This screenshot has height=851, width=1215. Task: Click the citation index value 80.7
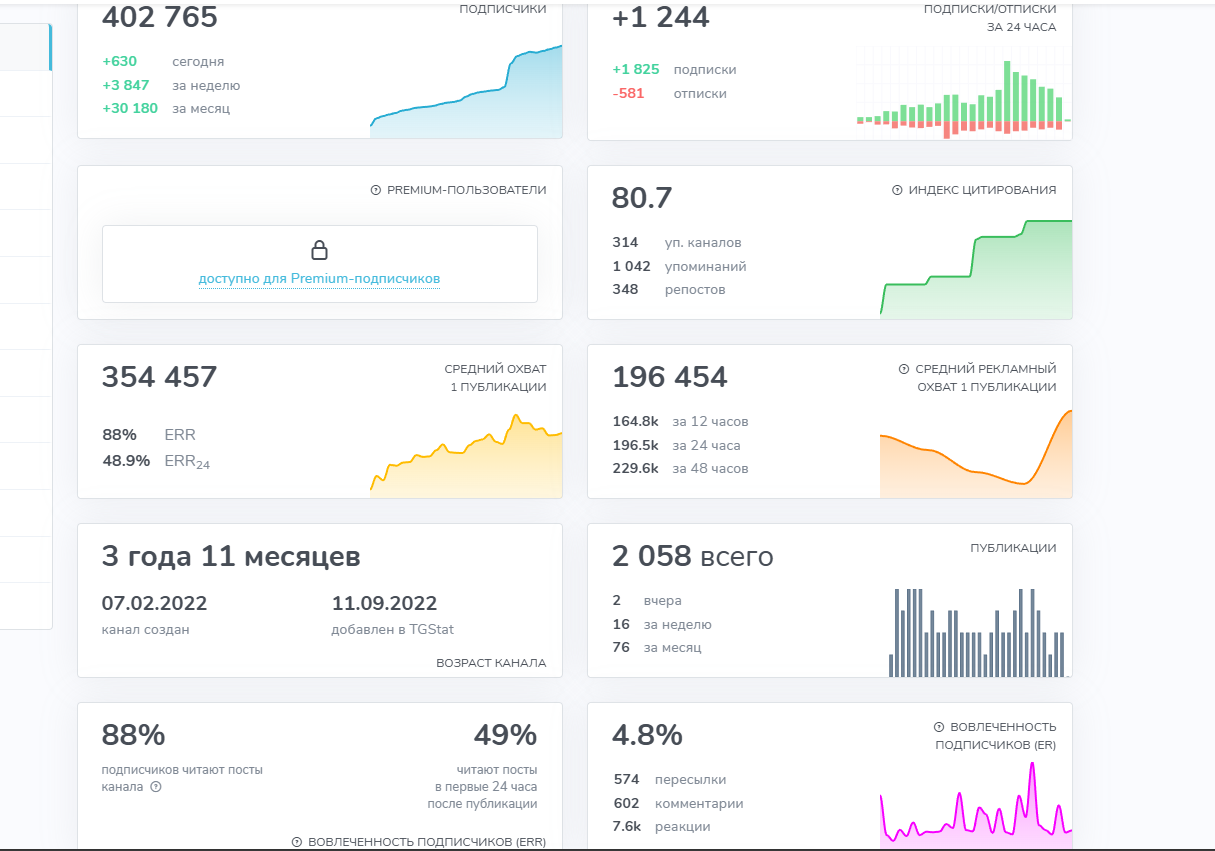tap(642, 198)
